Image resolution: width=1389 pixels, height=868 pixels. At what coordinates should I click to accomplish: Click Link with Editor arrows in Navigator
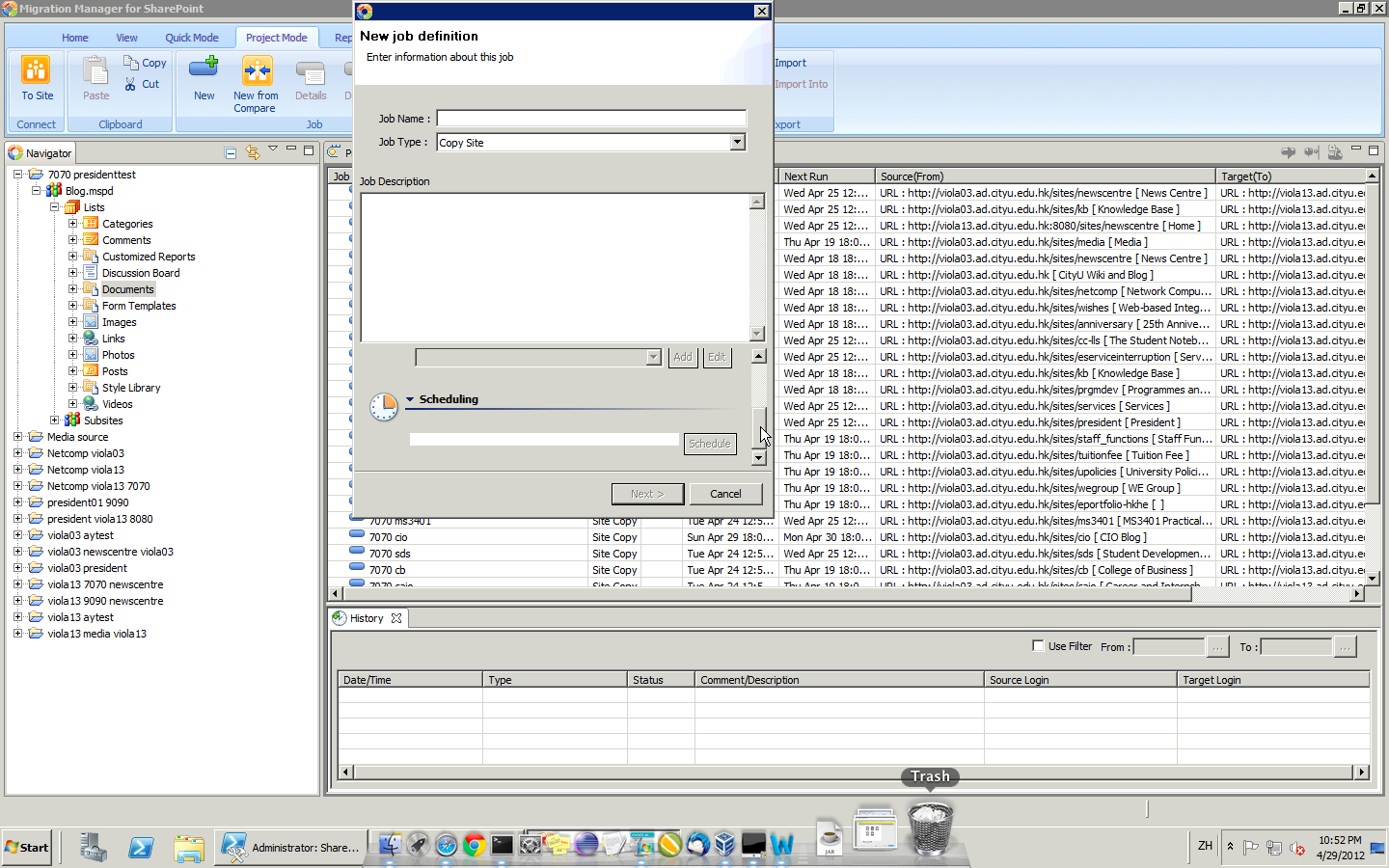pyautogui.click(x=253, y=152)
